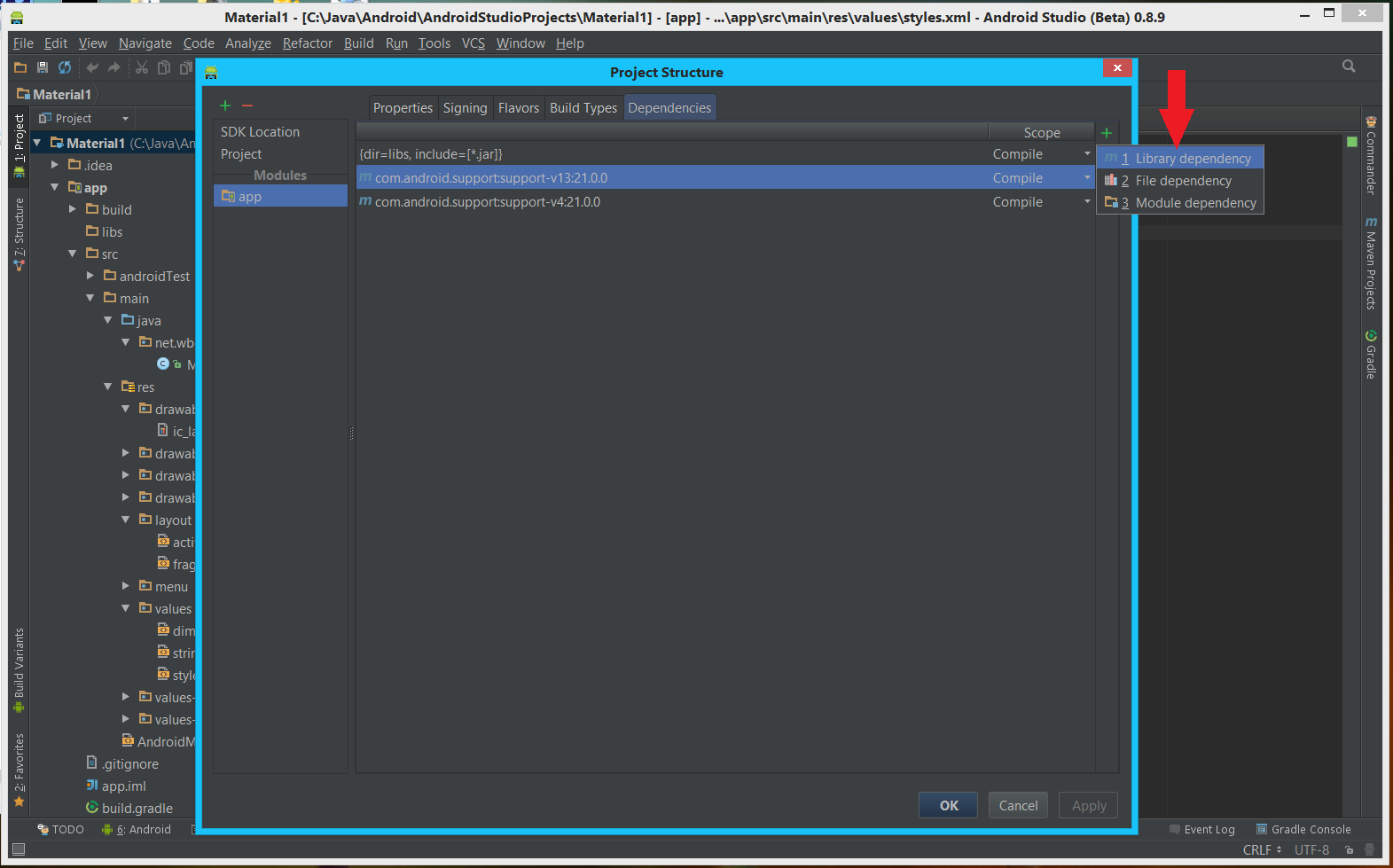1393x868 pixels.
Task: Click the Copy toolbar icon
Action: click(x=164, y=67)
